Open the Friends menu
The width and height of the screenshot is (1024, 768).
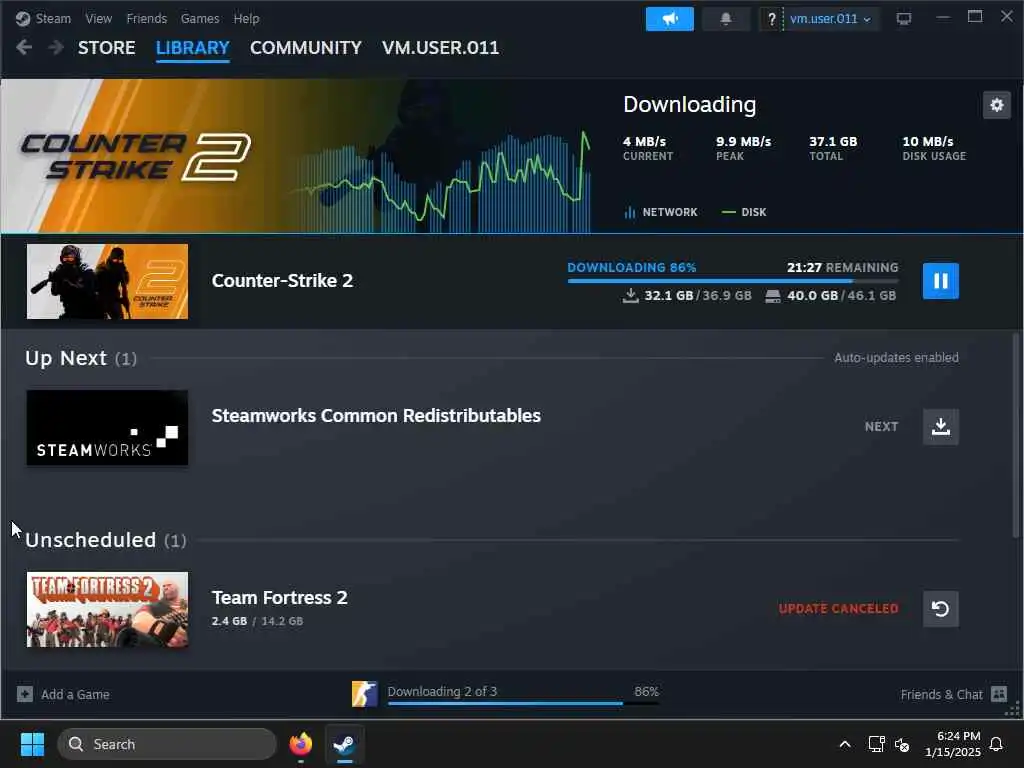(x=146, y=18)
